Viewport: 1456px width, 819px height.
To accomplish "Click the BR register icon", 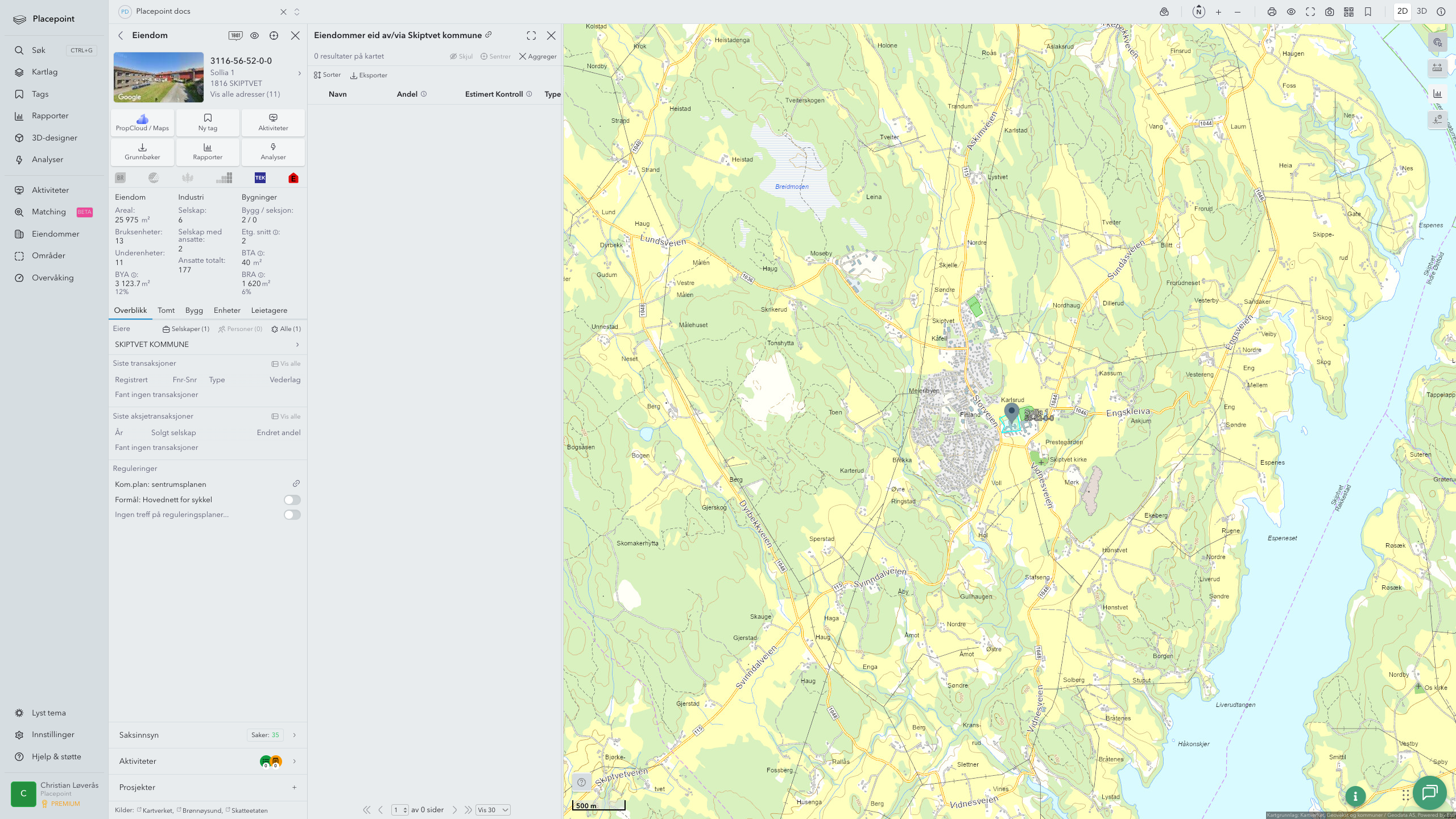I will [120, 178].
